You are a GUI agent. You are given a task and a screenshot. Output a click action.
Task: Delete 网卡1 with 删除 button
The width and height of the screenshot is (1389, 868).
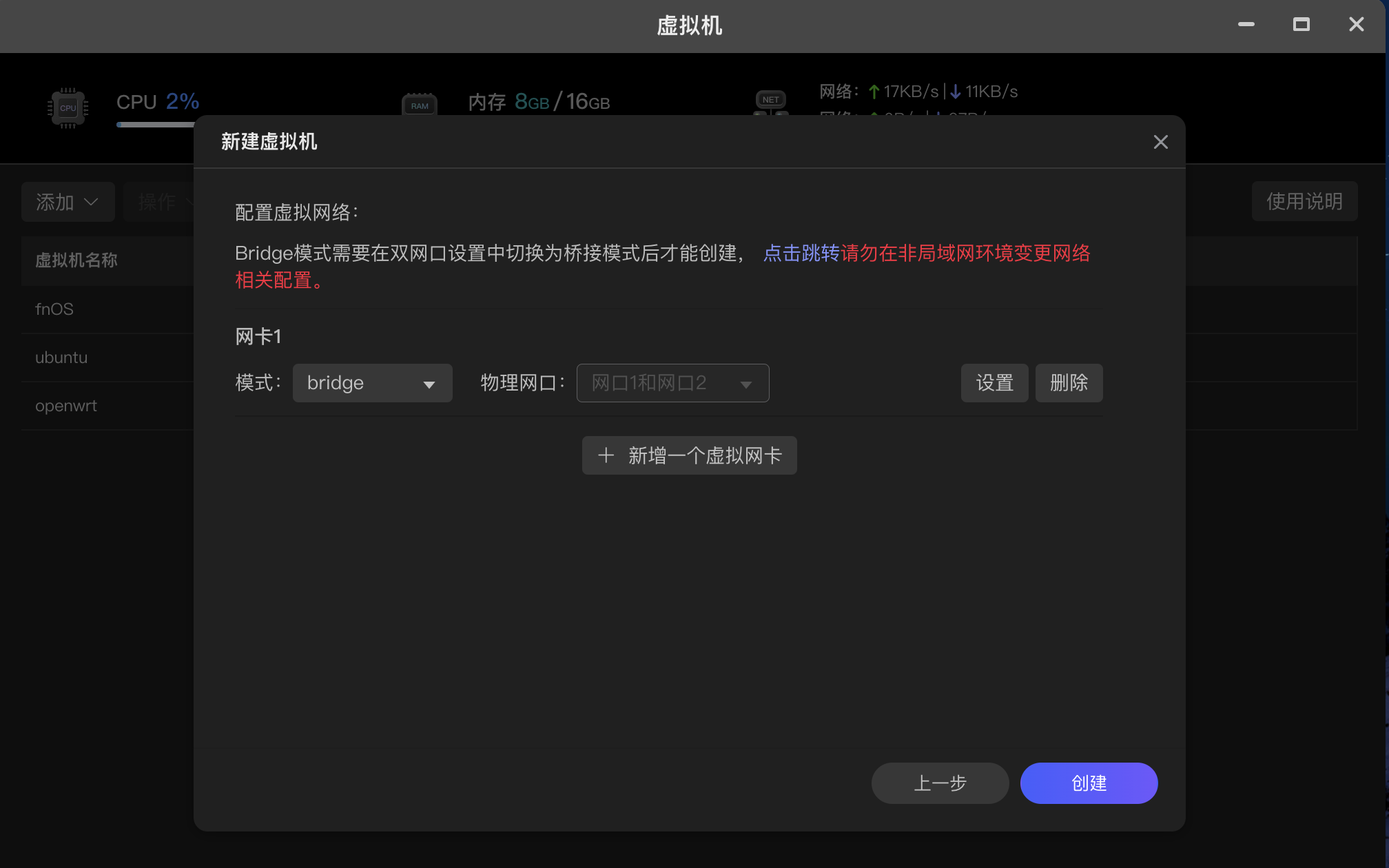(1069, 383)
